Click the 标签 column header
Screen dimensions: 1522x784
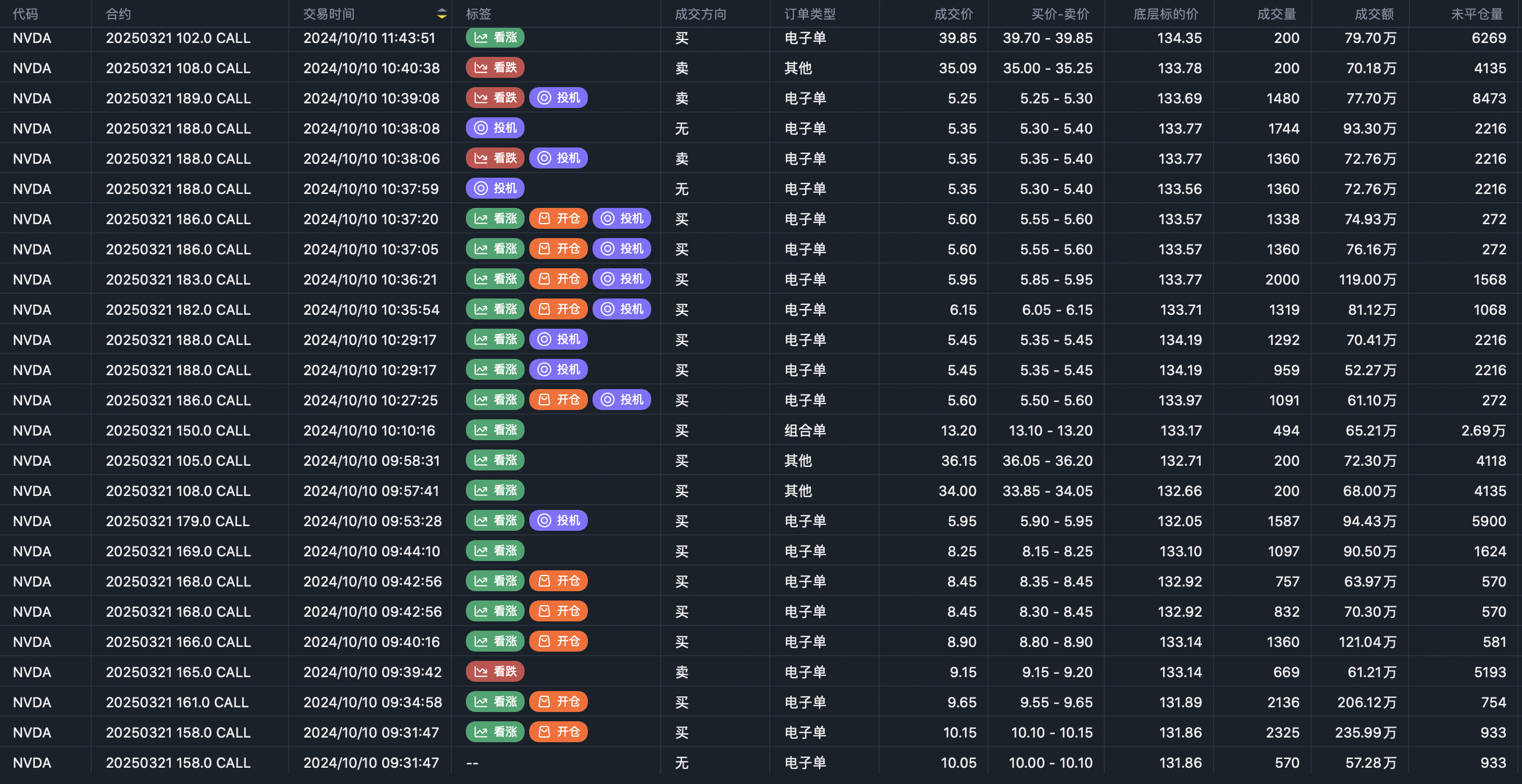click(479, 13)
